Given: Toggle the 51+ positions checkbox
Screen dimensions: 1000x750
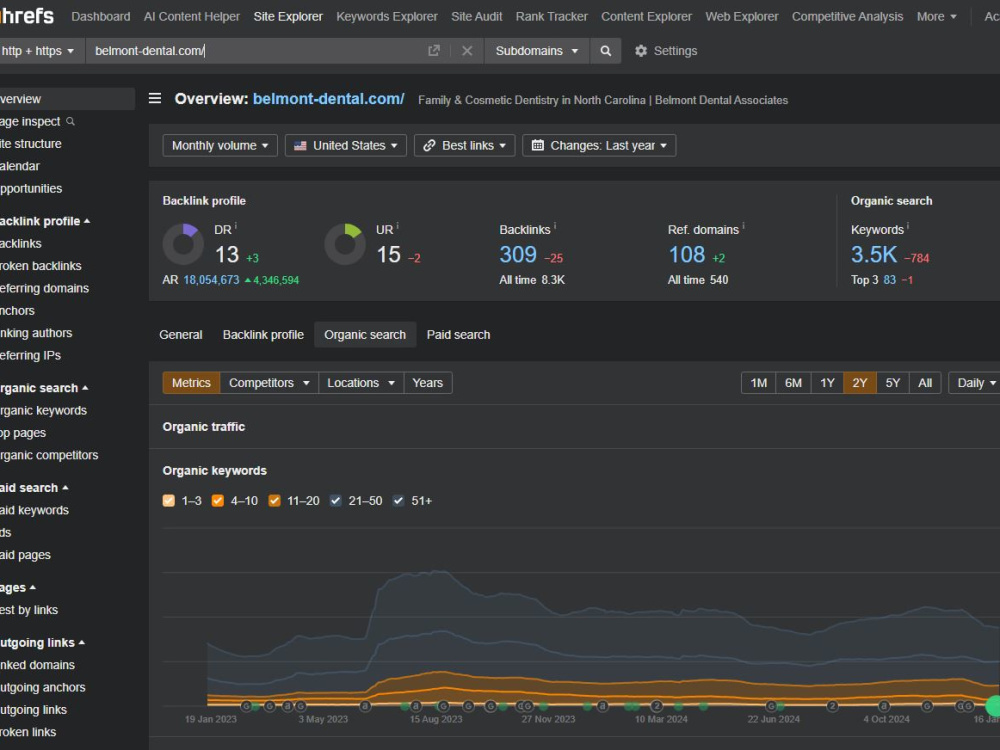Looking at the screenshot, I should click(398, 501).
